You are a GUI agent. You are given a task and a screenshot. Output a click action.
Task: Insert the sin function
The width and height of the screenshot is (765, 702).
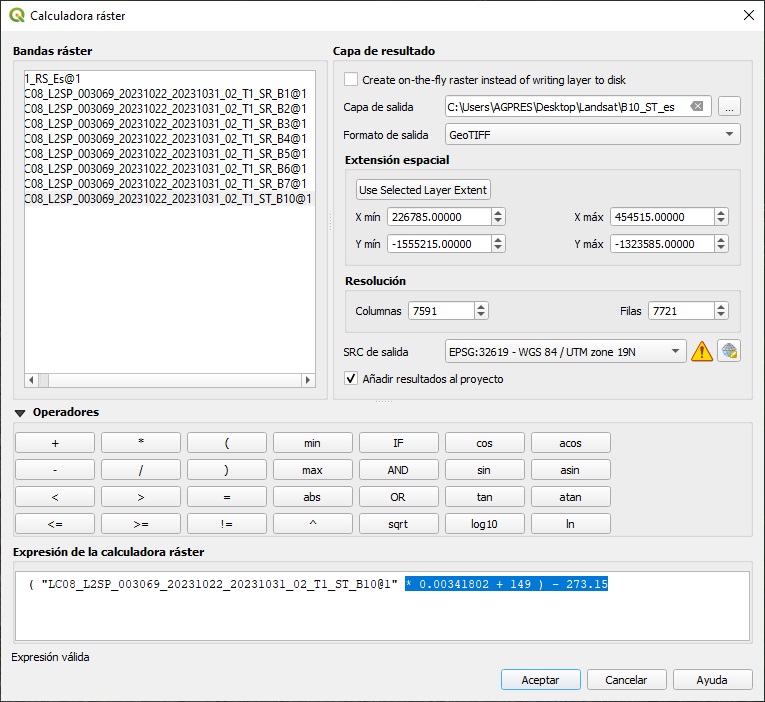point(484,470)
